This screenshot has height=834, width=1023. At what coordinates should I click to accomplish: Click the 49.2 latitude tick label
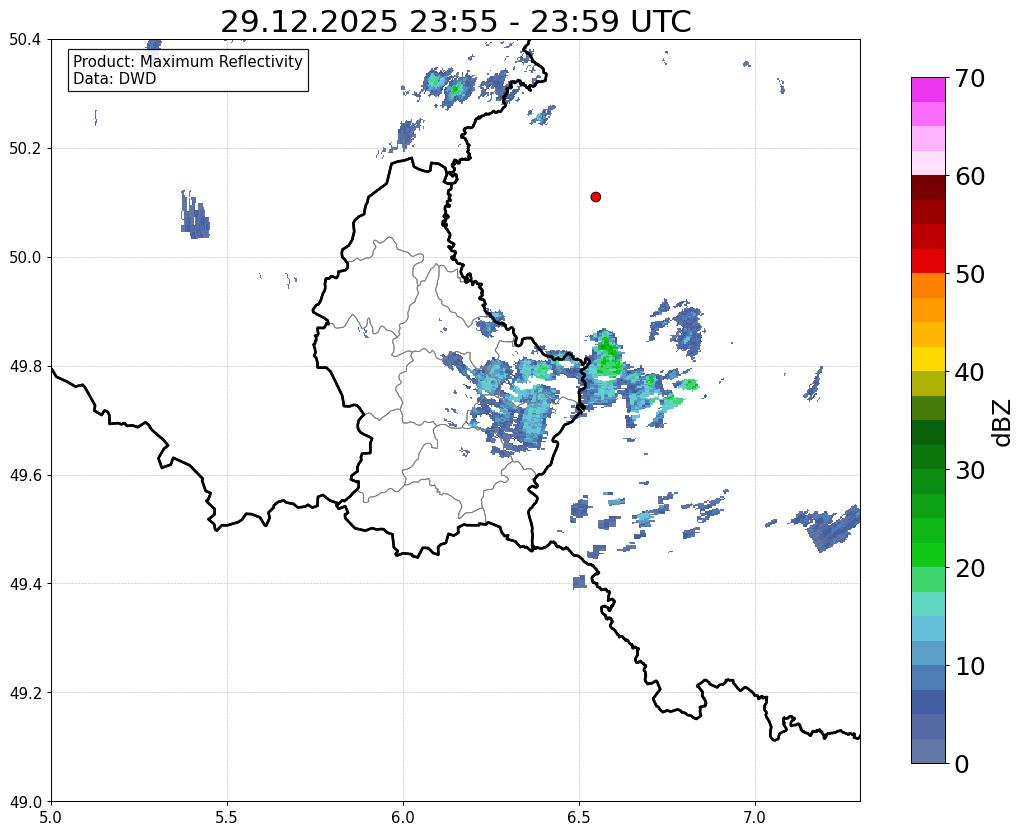pos(25,693)
